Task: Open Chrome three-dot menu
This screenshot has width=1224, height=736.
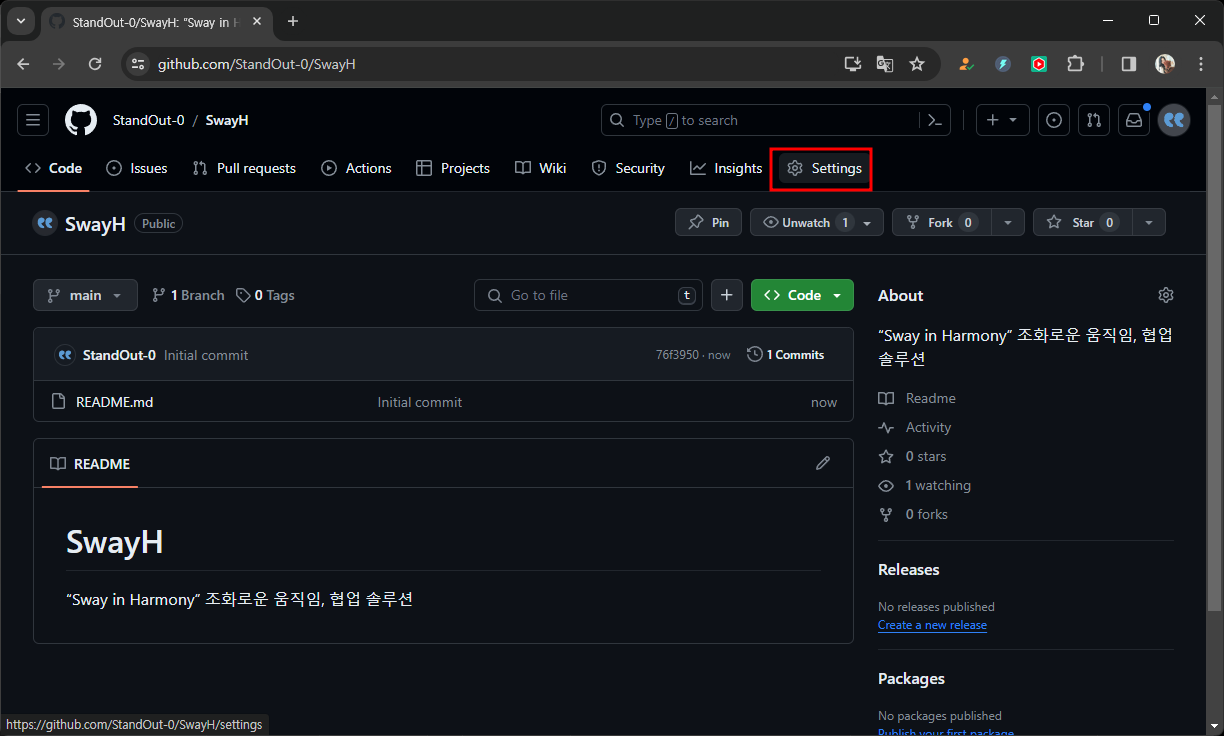Action: tap(1201, 64)
